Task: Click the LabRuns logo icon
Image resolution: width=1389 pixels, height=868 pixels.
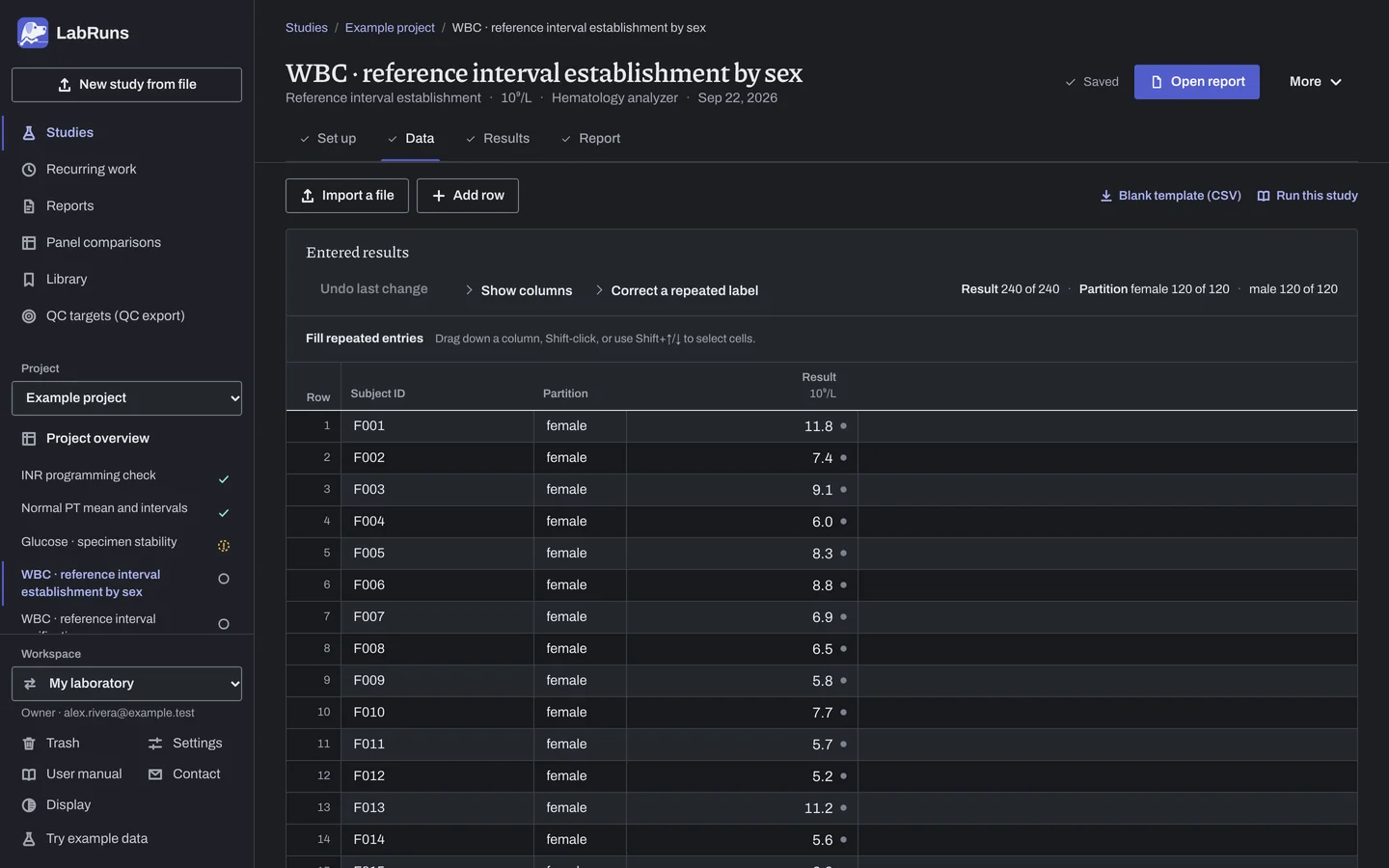Action: pos(33,33)
